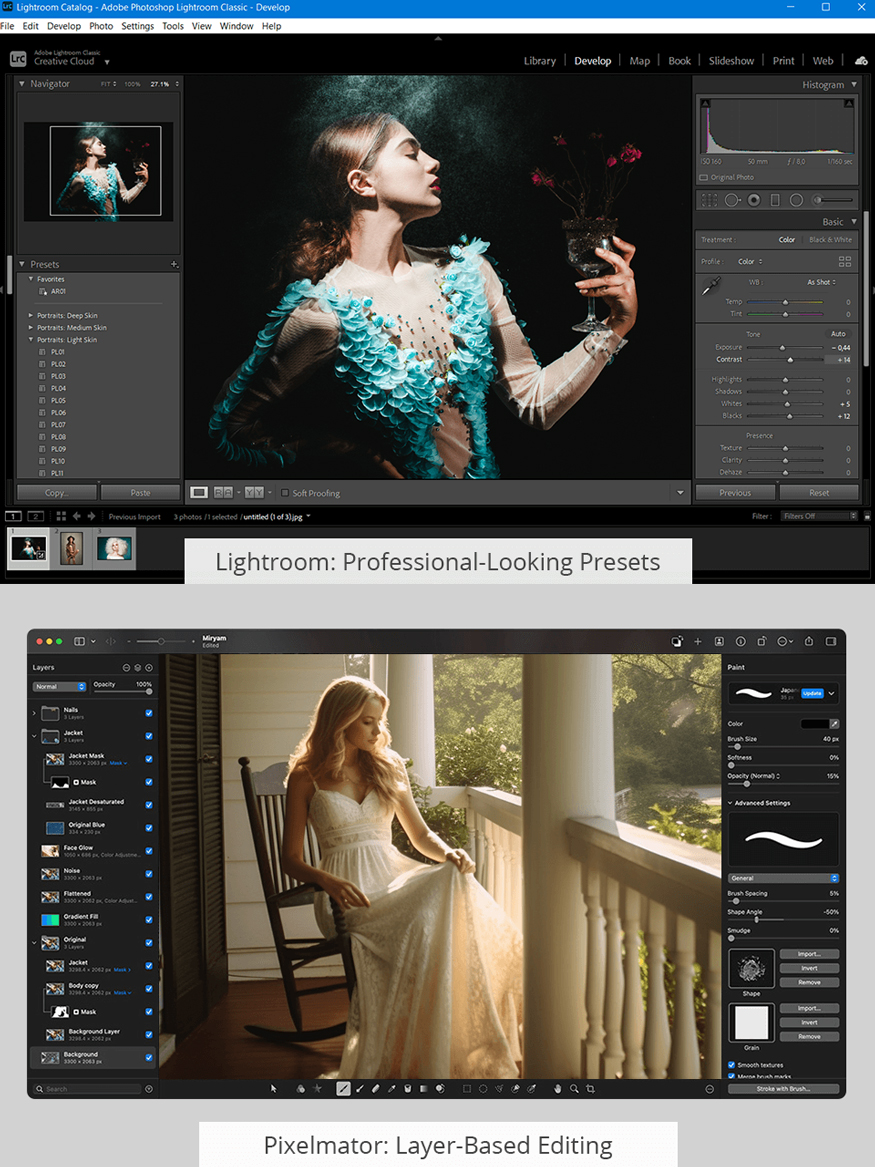
Task: Open the Develop menu
Action: [64, 26]
